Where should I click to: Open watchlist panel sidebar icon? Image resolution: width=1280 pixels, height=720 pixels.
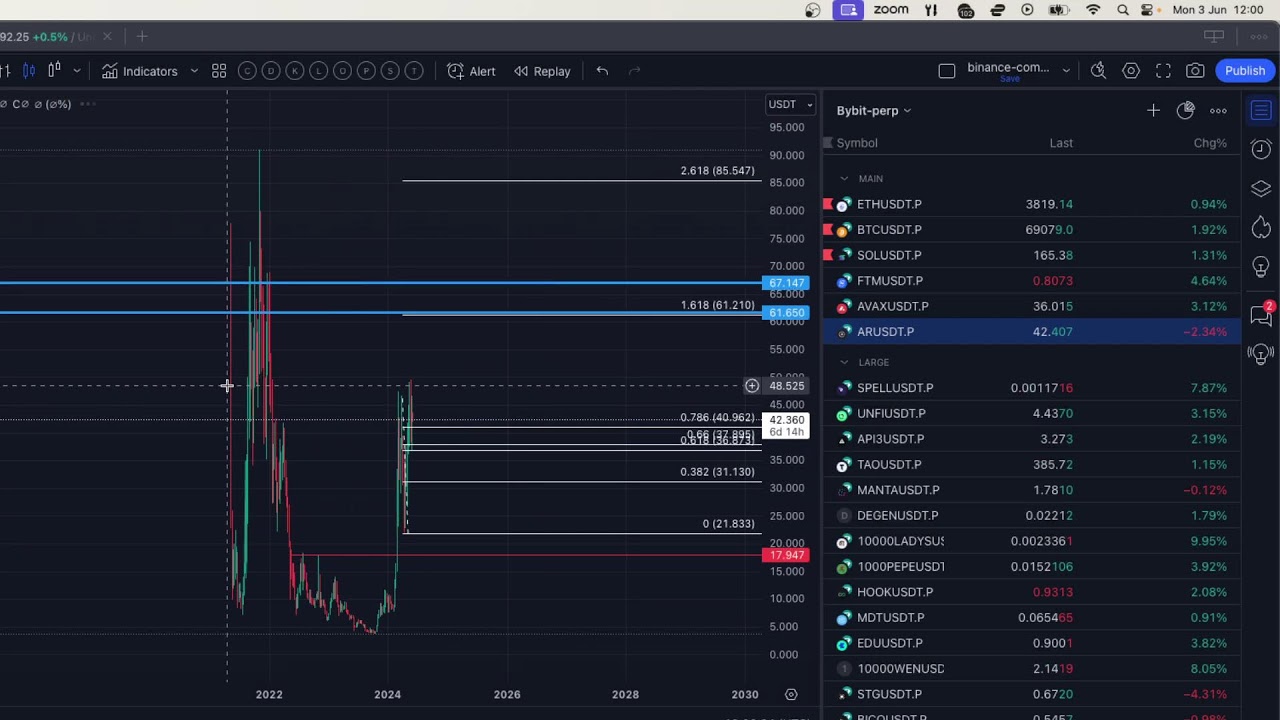(x=1261, y=110)
